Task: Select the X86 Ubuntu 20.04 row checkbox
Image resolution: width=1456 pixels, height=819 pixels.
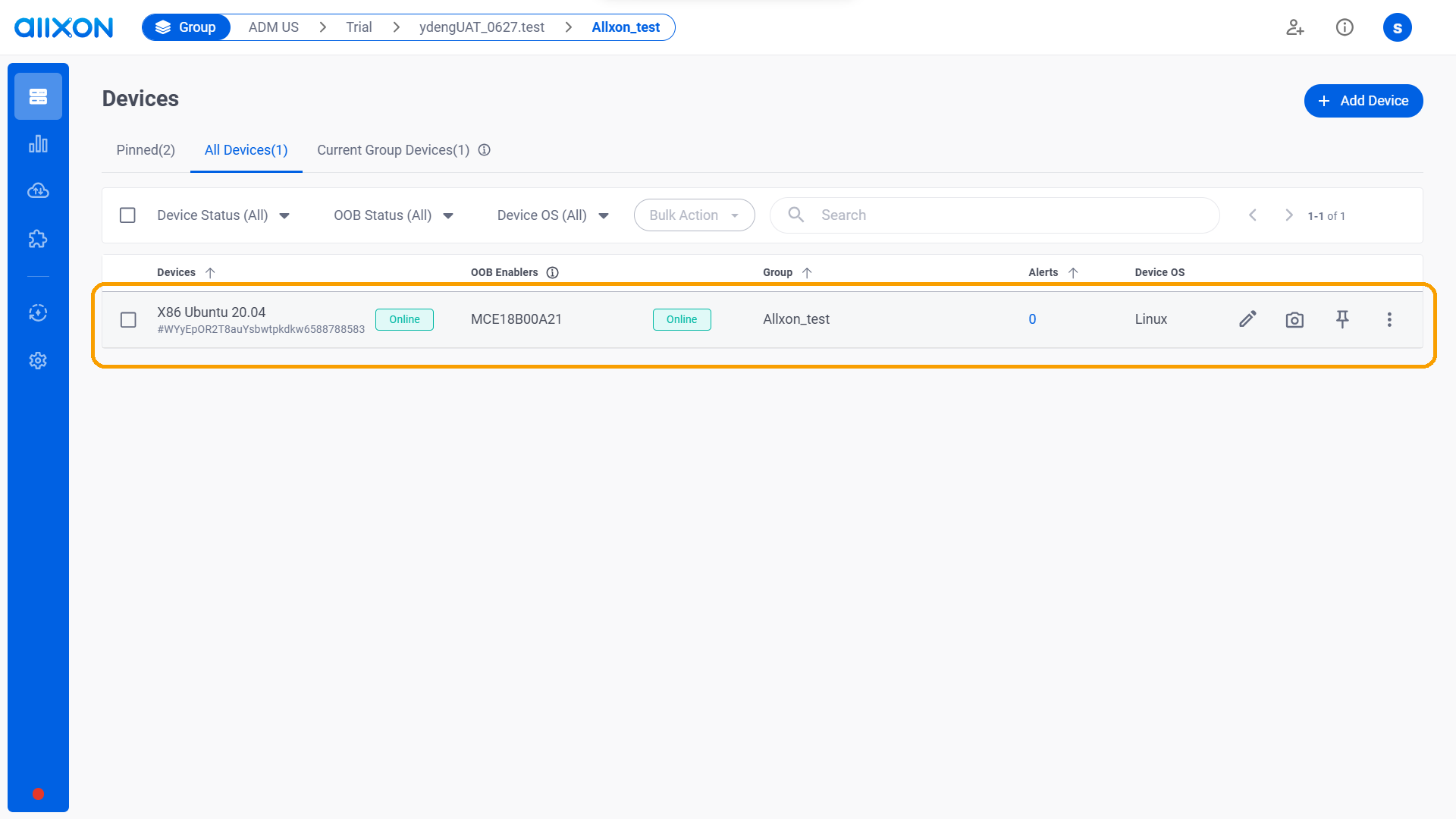Action: tap(128, 320)
